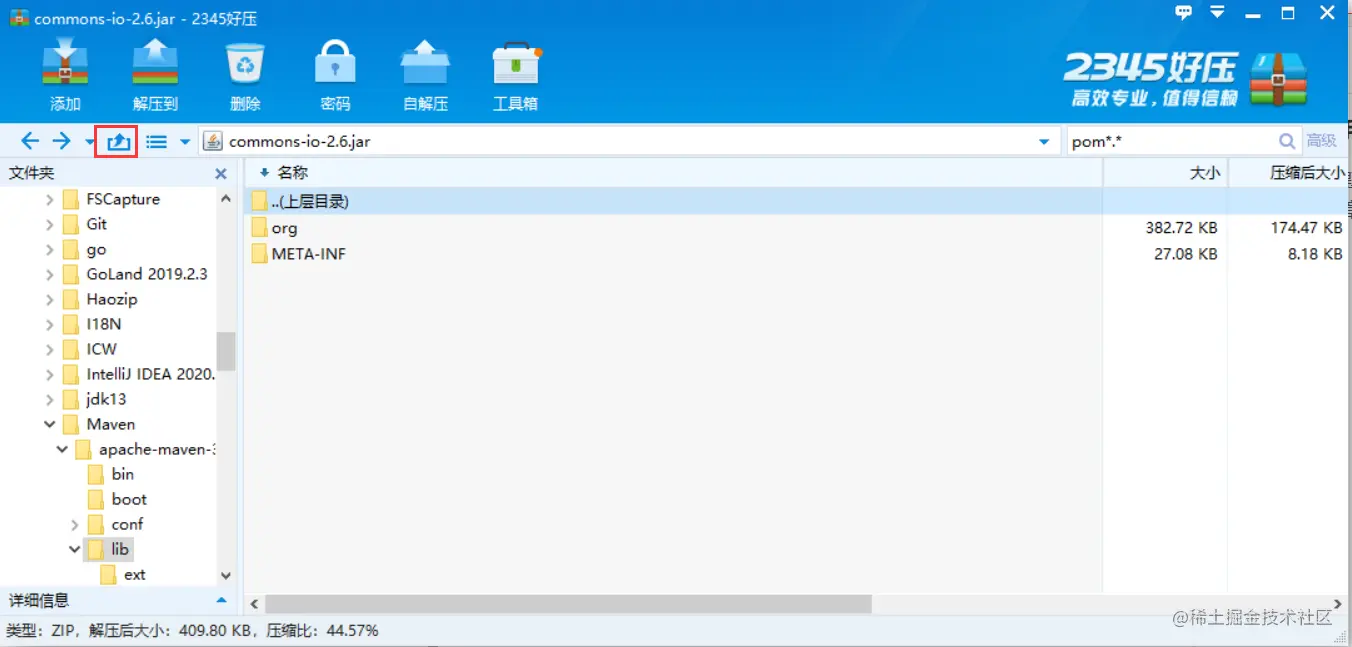Image resolution: width=1352 pixels, height=647 pixels.
Task: Select Haozip folder in tree
Action: coord(112,299)
